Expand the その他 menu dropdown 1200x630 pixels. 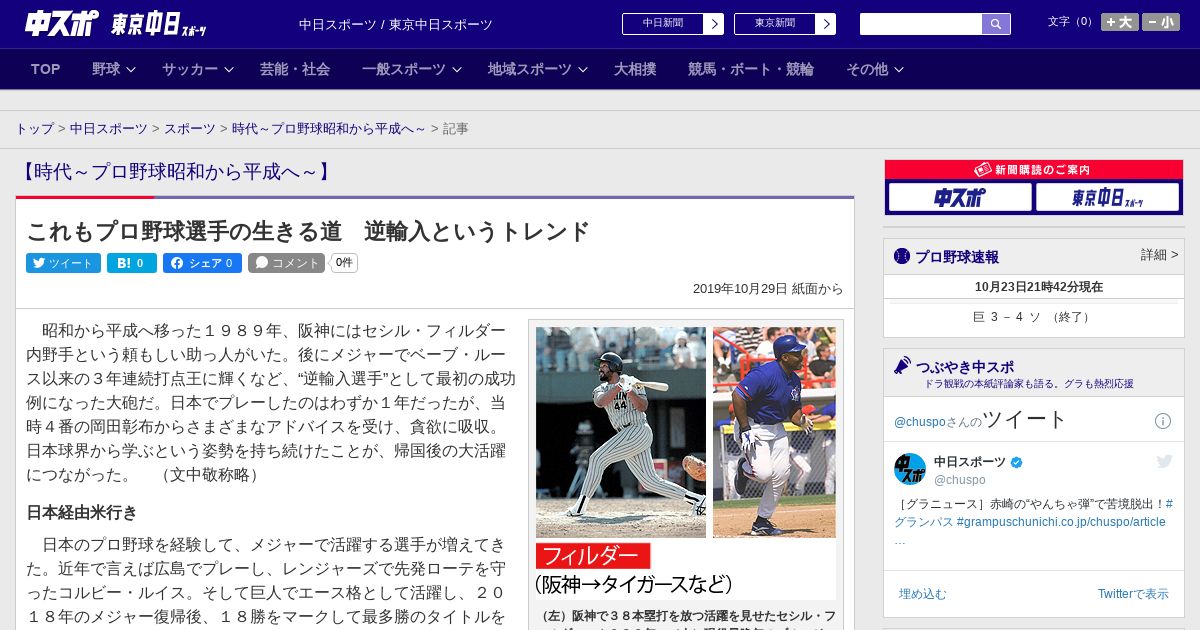coord(875,69)
